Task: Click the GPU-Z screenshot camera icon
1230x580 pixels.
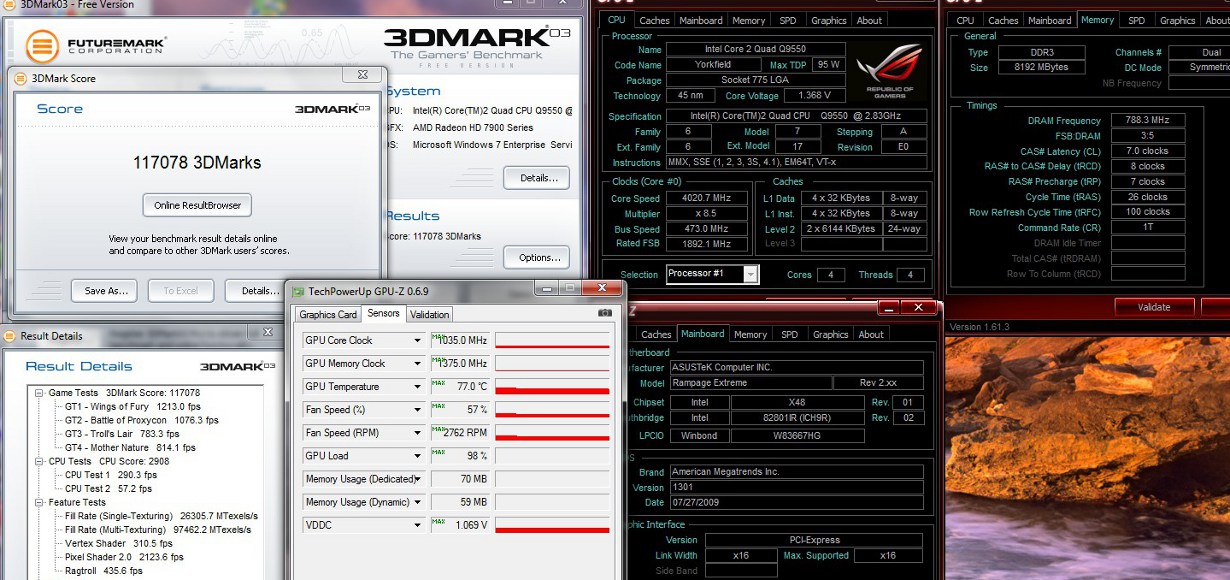Action: tap(604, 313)
